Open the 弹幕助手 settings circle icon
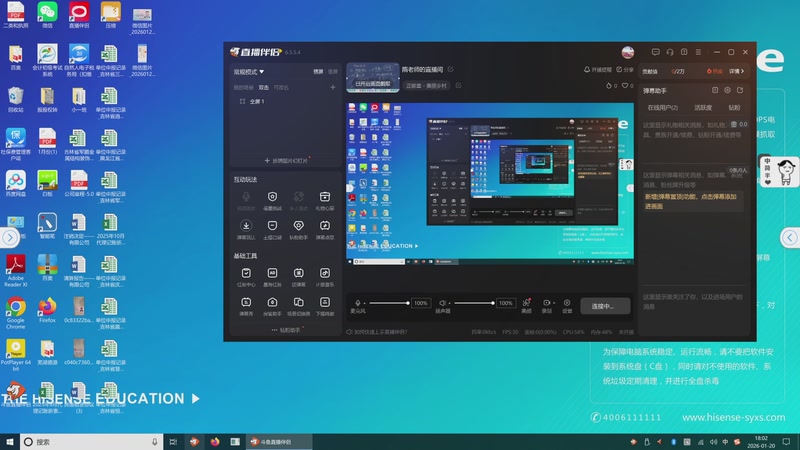800x450 pixels. click(x=728, y=90)
